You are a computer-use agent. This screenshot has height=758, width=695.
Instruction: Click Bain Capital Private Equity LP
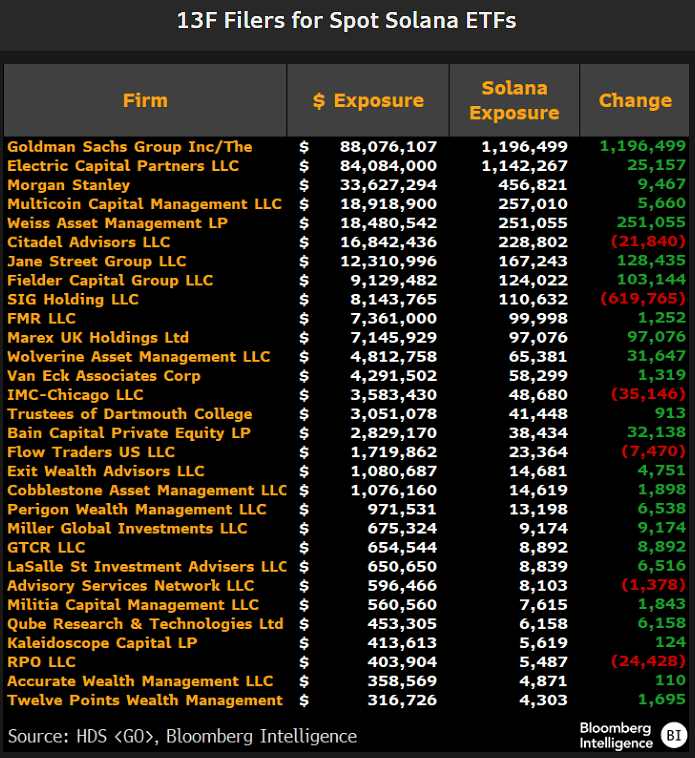coord(129,433)
